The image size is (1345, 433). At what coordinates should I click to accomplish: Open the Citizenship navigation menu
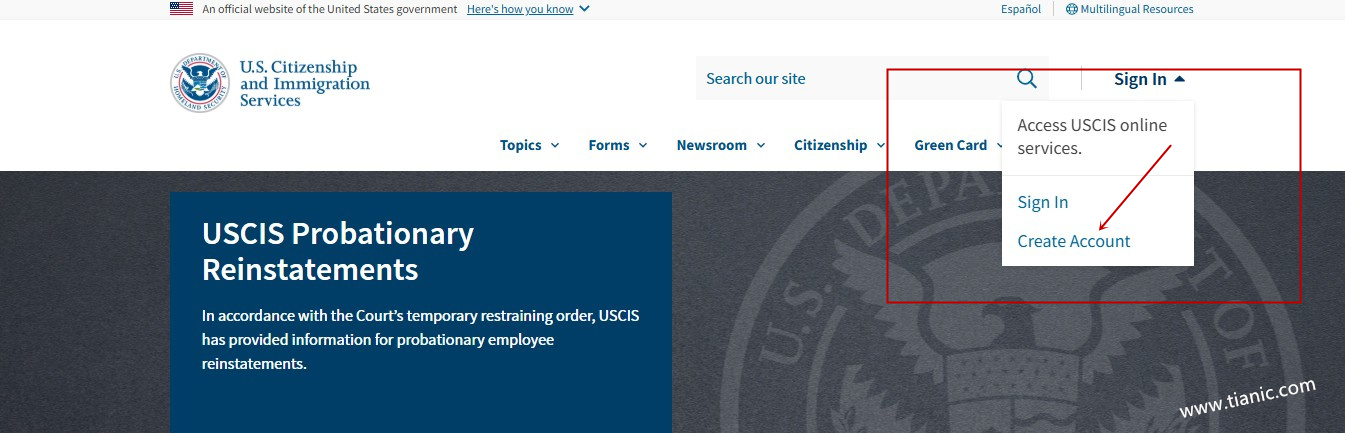coord(840,145)
